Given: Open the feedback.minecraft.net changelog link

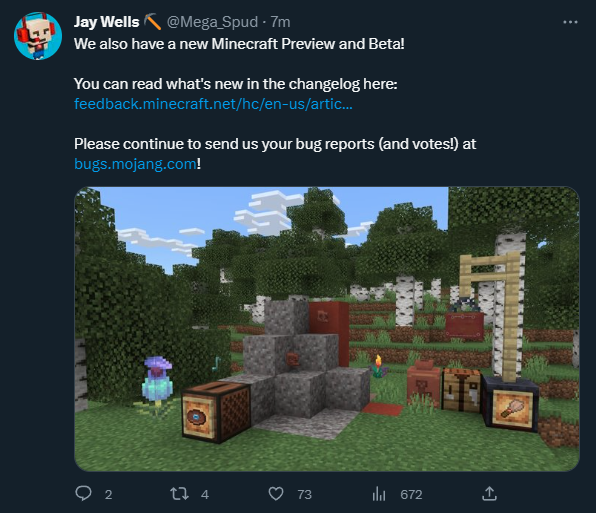Looking at the screenshot, I should point(213,104).
